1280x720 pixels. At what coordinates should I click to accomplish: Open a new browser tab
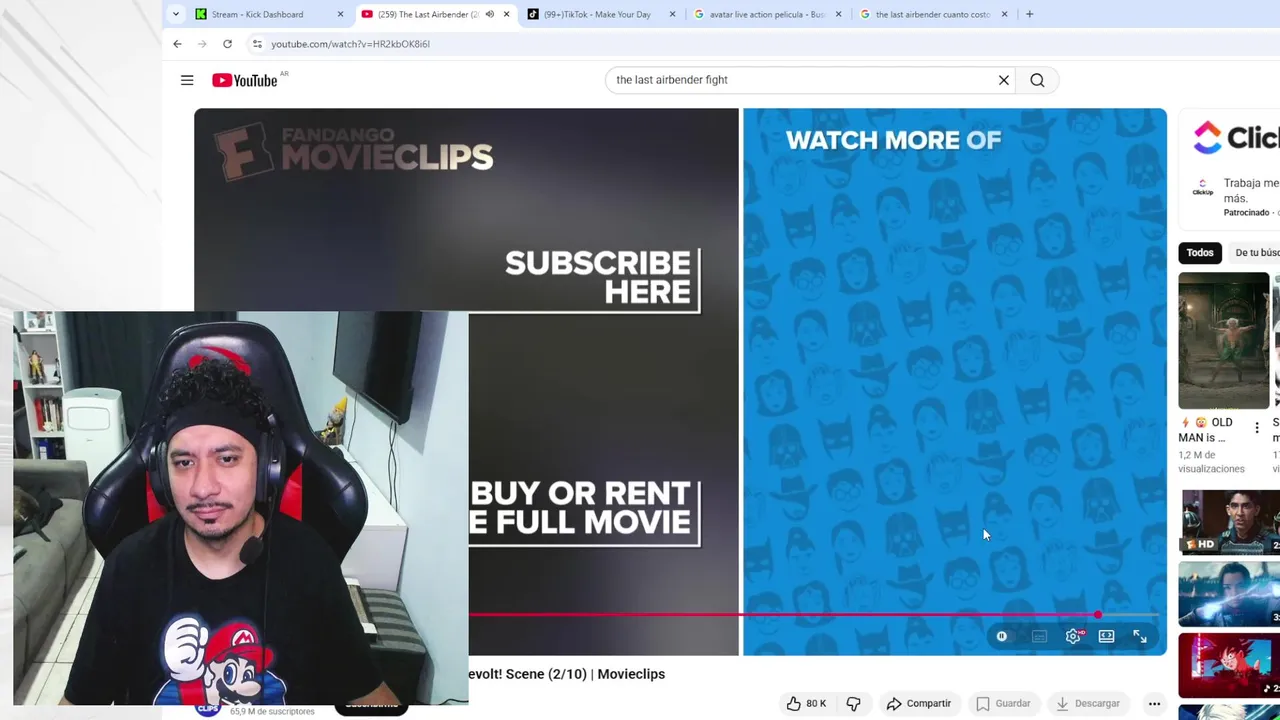pyautogui.click(x=1029, y=14)
